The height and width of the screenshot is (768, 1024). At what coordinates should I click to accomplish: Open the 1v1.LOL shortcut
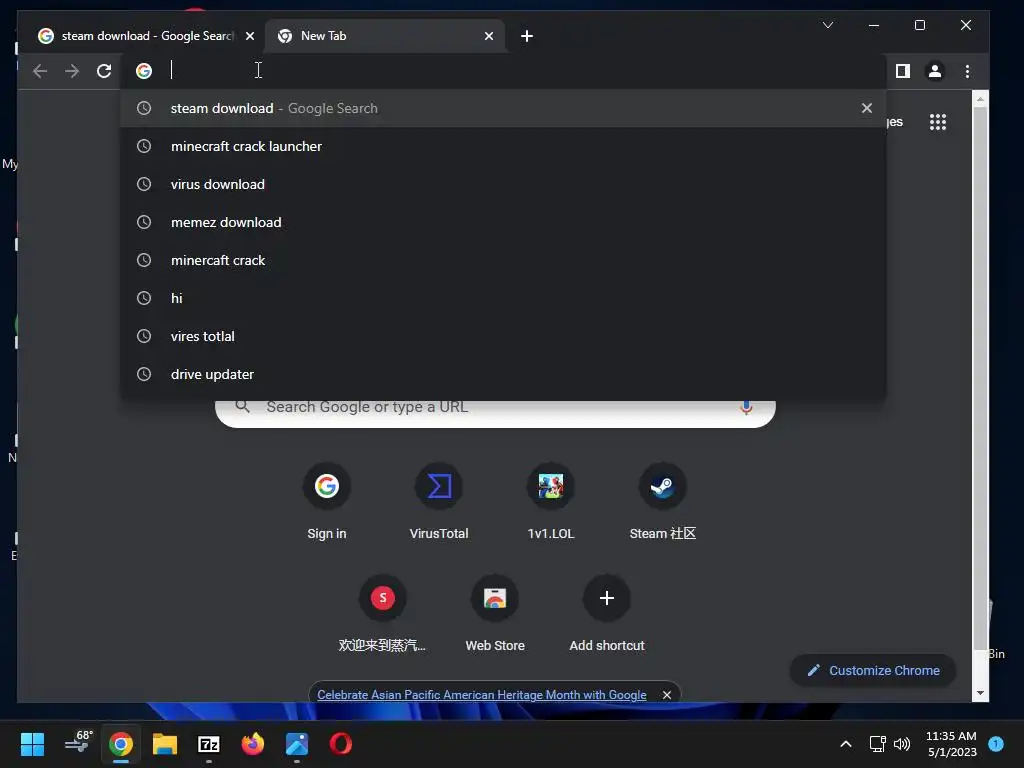[551, 501]
